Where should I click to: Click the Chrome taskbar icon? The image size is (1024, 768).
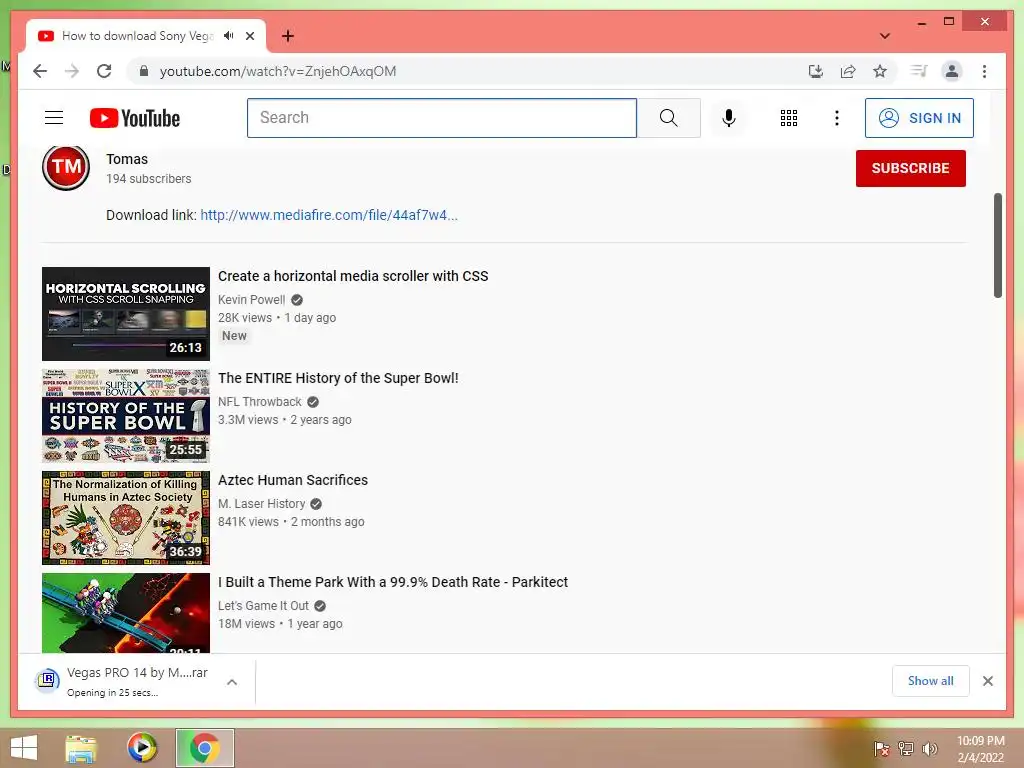pos(204,748)
